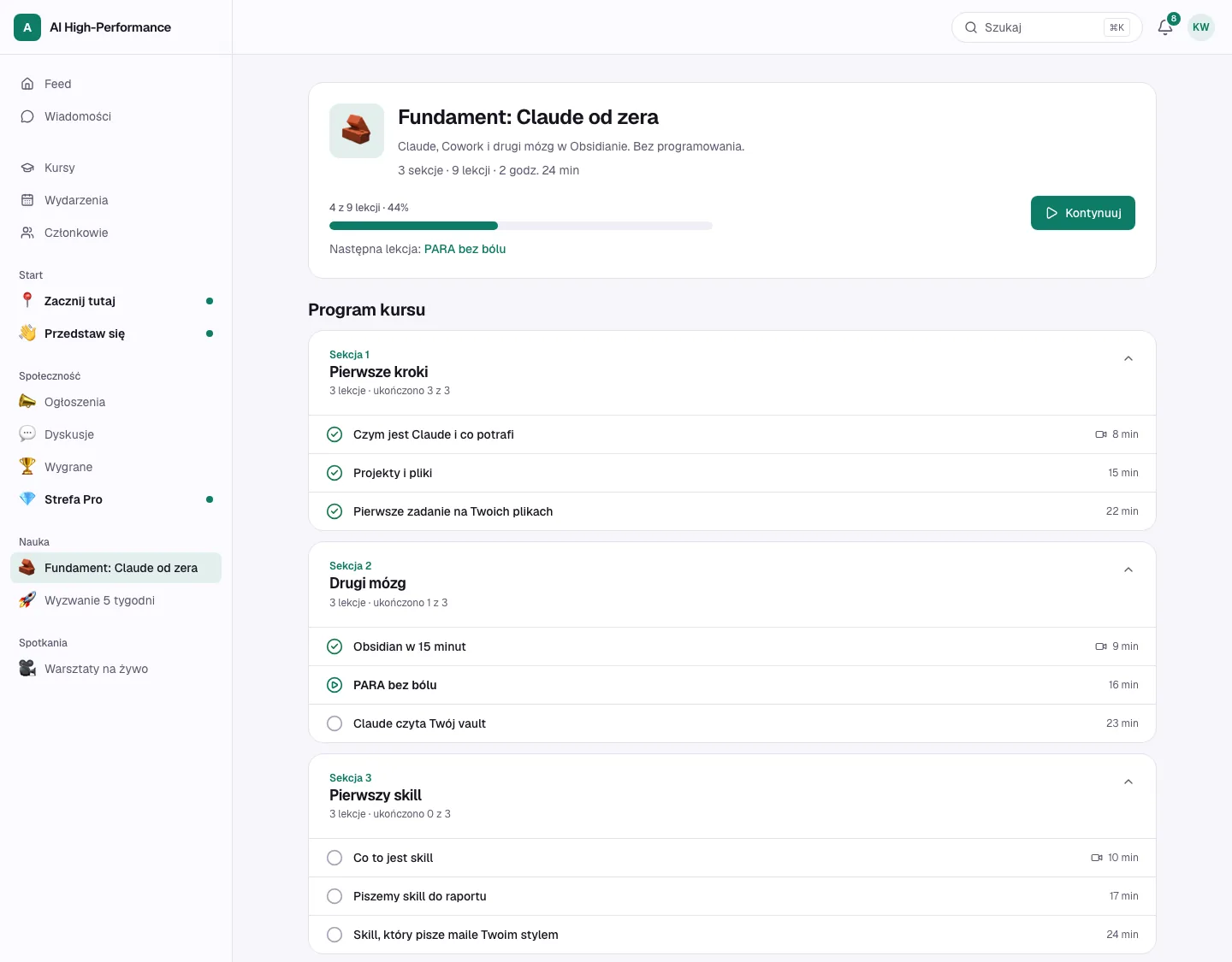Click the search magnifier icon
This screenshot has width=1232, height=962.
971,27
